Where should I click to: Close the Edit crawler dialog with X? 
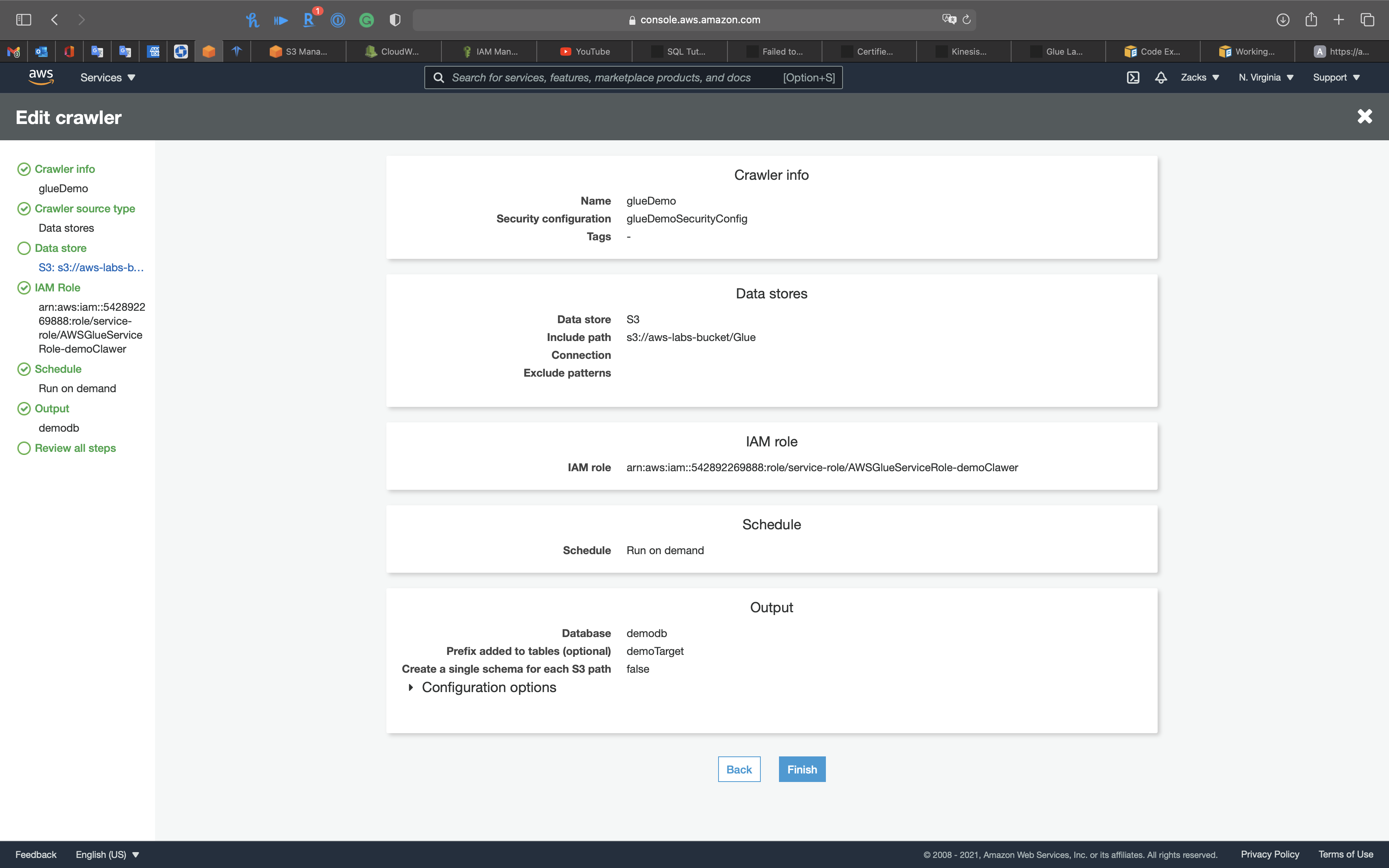click(1364, 117)
